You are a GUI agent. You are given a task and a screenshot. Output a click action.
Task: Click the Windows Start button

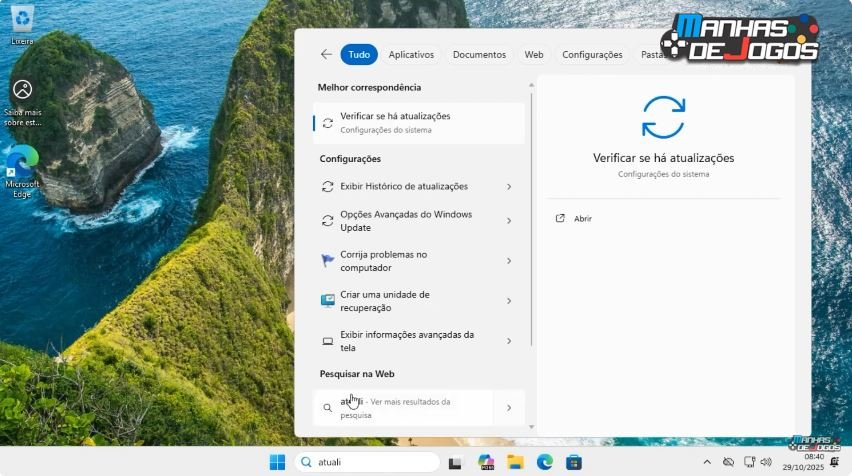277,462
